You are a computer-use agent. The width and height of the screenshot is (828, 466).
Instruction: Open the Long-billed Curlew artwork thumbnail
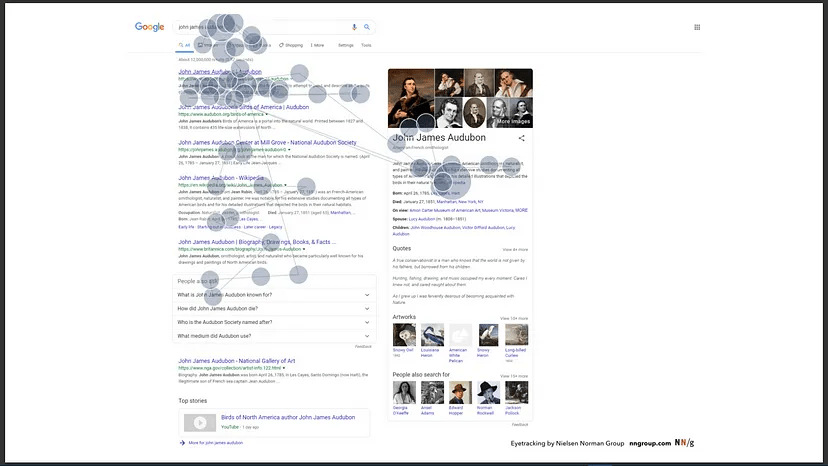point(516,335)
